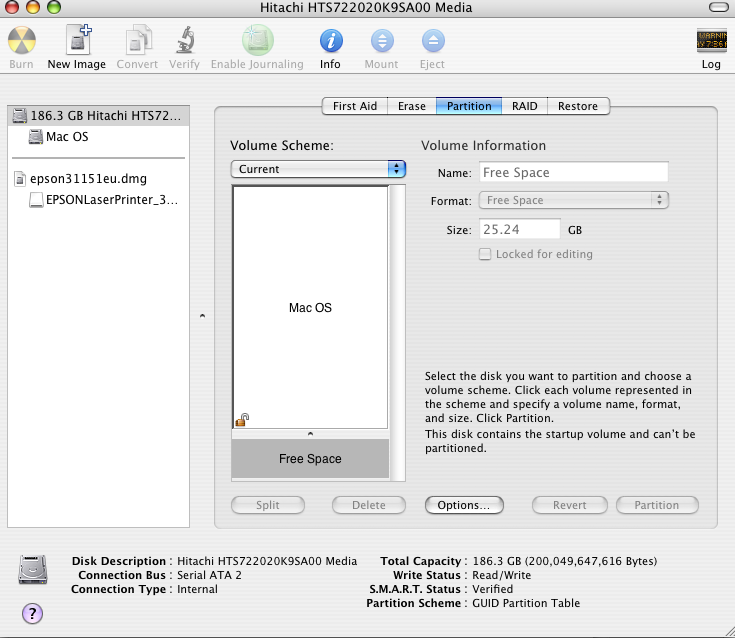Screen dimensions: 735x638
Task: Click the Split button
Action: [268, 505]
